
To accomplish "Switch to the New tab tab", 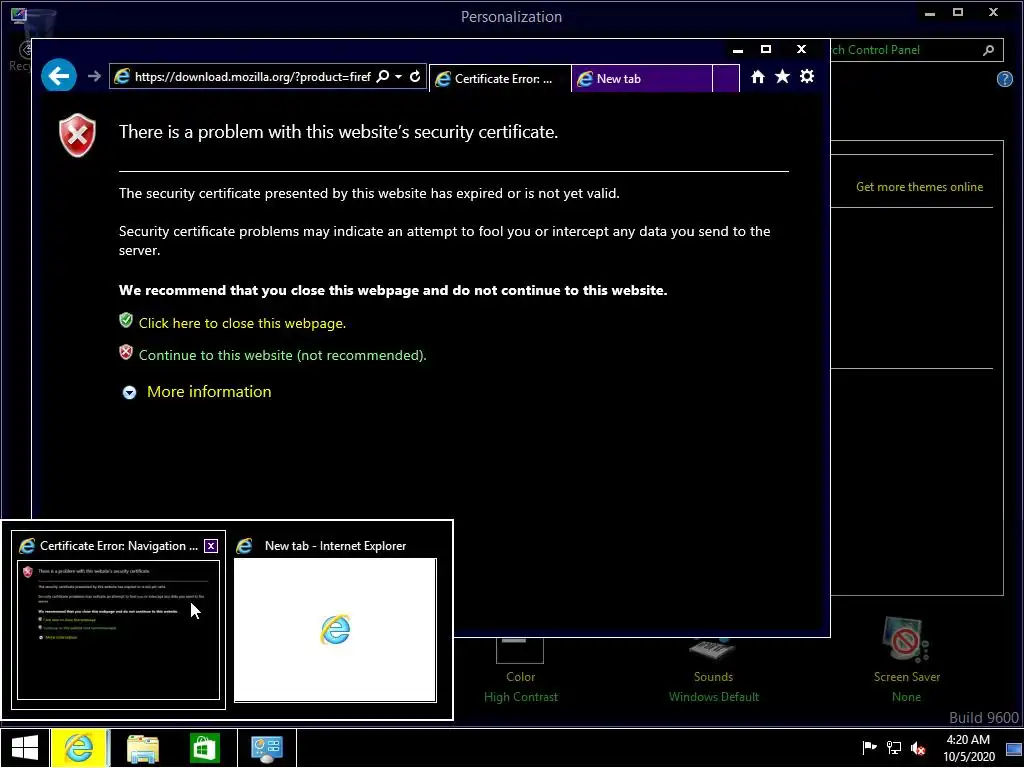I will coord(641,78).
